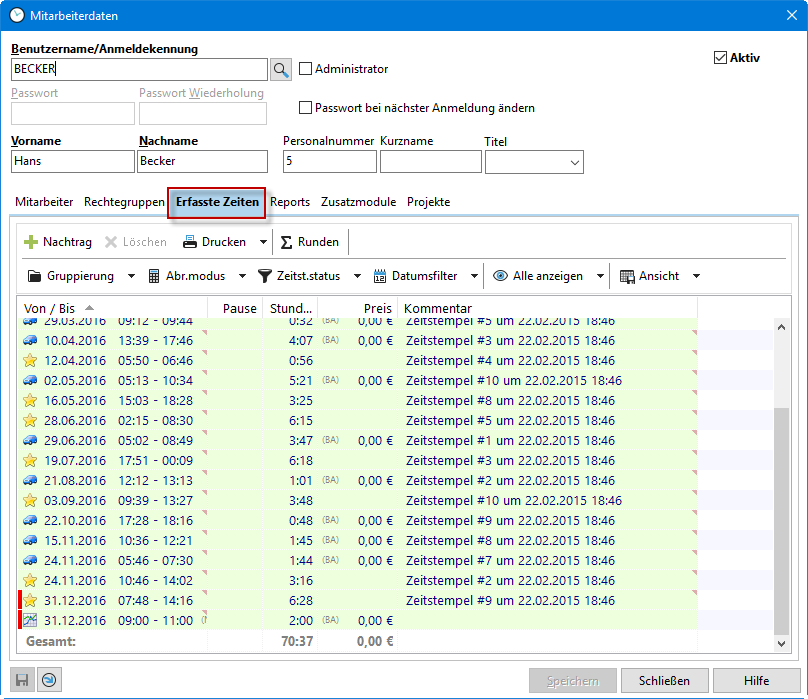The width and height of the screenshot is (808, 699).
Task: Tick 'Passwort bei nächster Anmeldung ändern'
Action: [x=306, y=108]
